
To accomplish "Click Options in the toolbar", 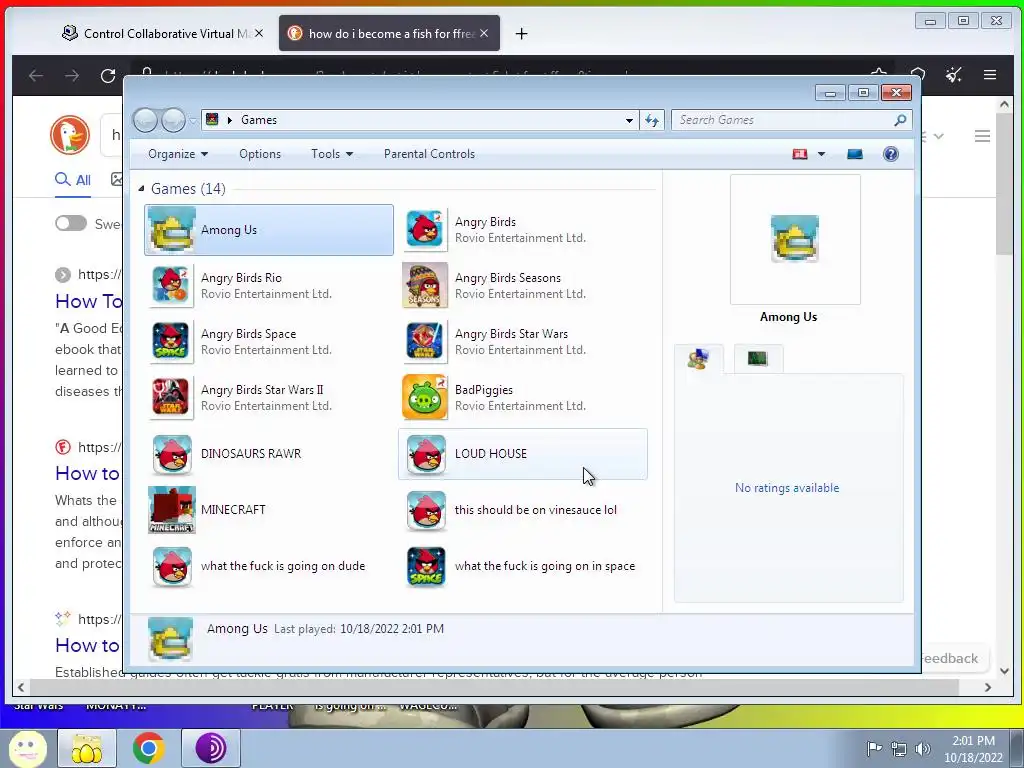I will [260, 154].
